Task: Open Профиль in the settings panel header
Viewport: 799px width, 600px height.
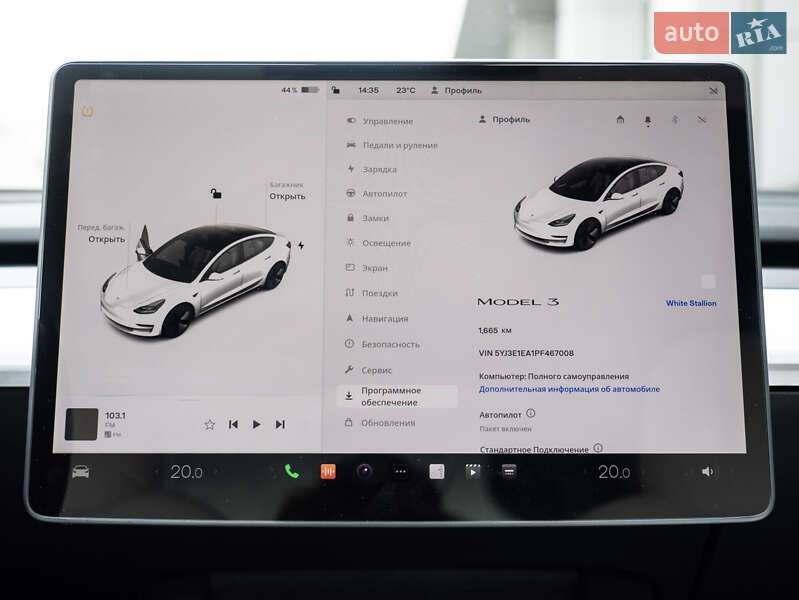Action: (x=504, y=120)
